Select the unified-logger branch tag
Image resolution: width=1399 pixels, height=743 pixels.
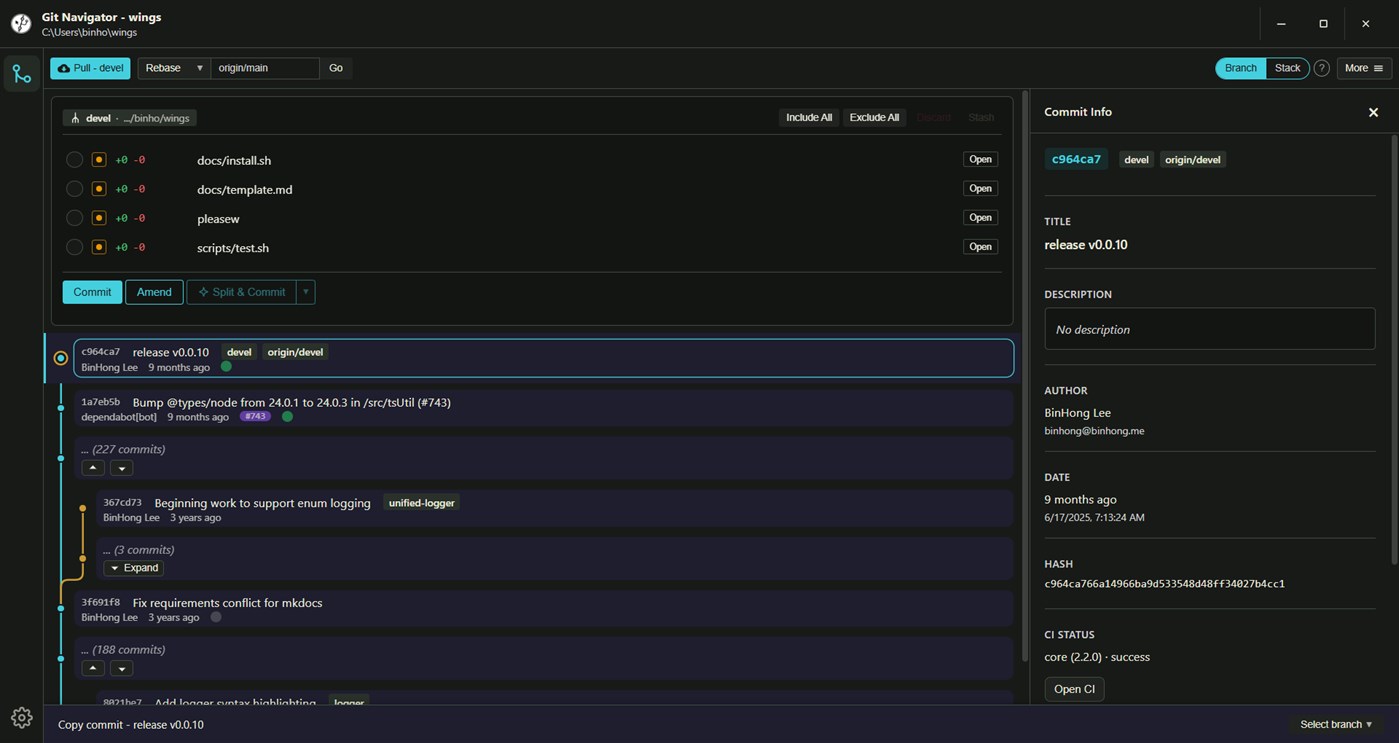click(421, 503)
